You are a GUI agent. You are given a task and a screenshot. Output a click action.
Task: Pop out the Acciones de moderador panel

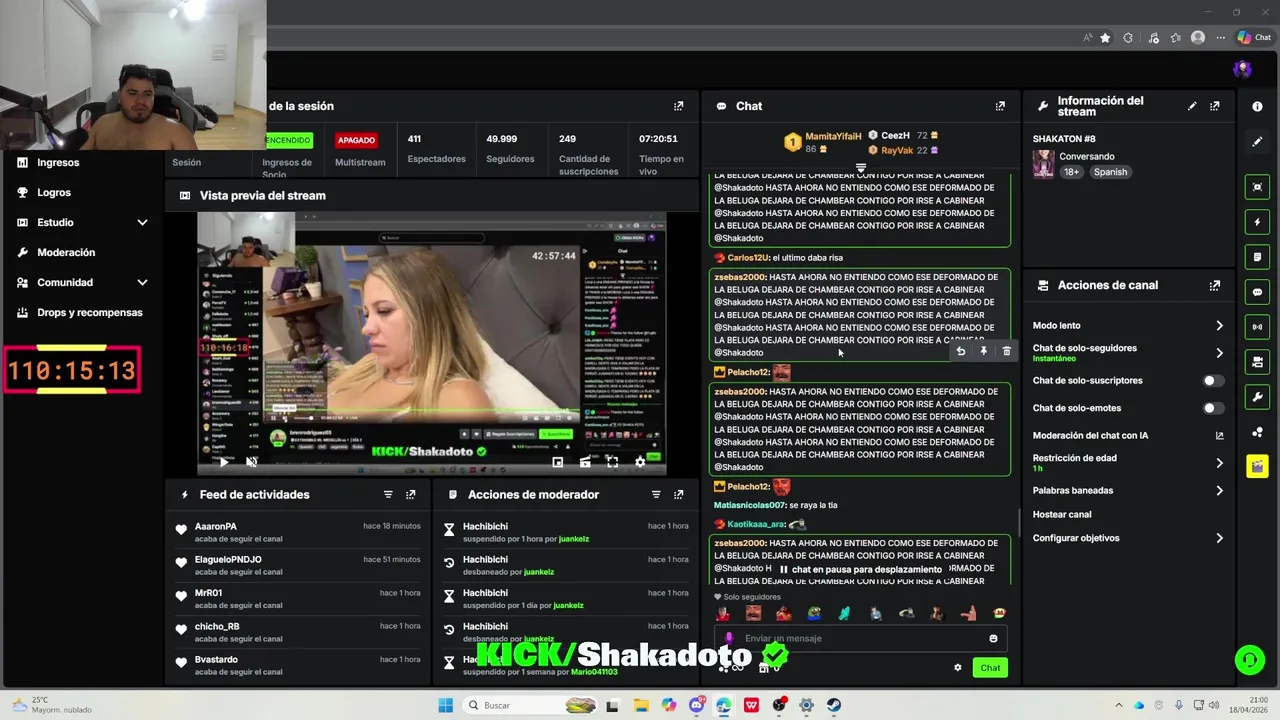click(679, 495)
